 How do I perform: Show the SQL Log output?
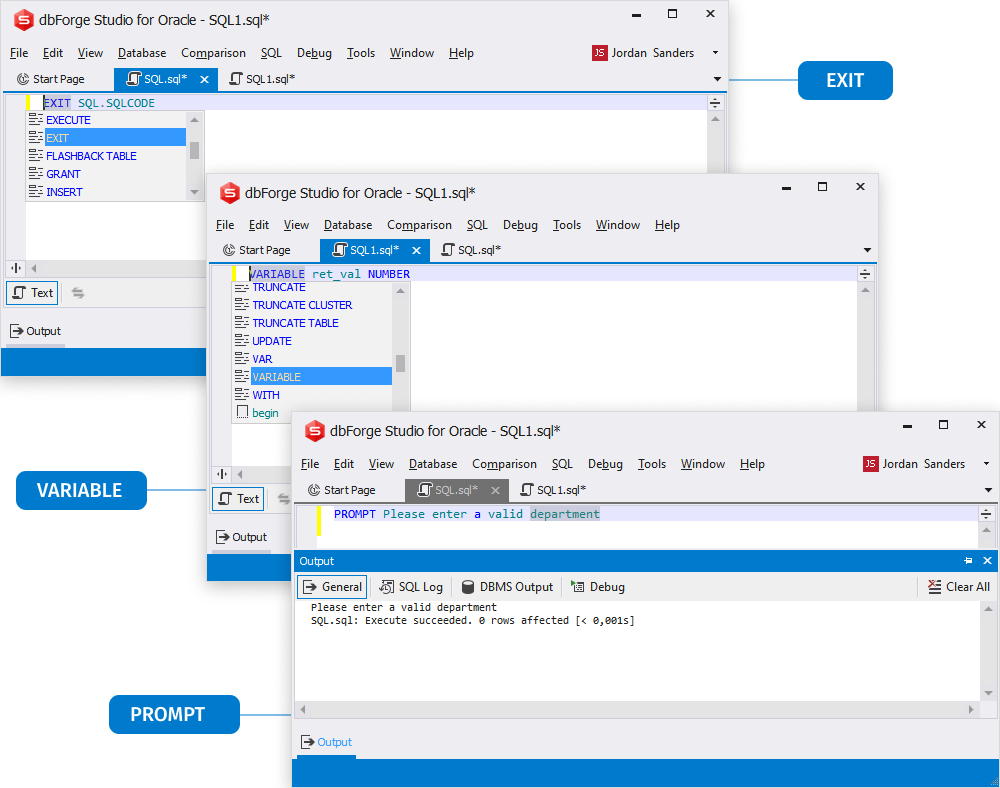coord(411,587)
